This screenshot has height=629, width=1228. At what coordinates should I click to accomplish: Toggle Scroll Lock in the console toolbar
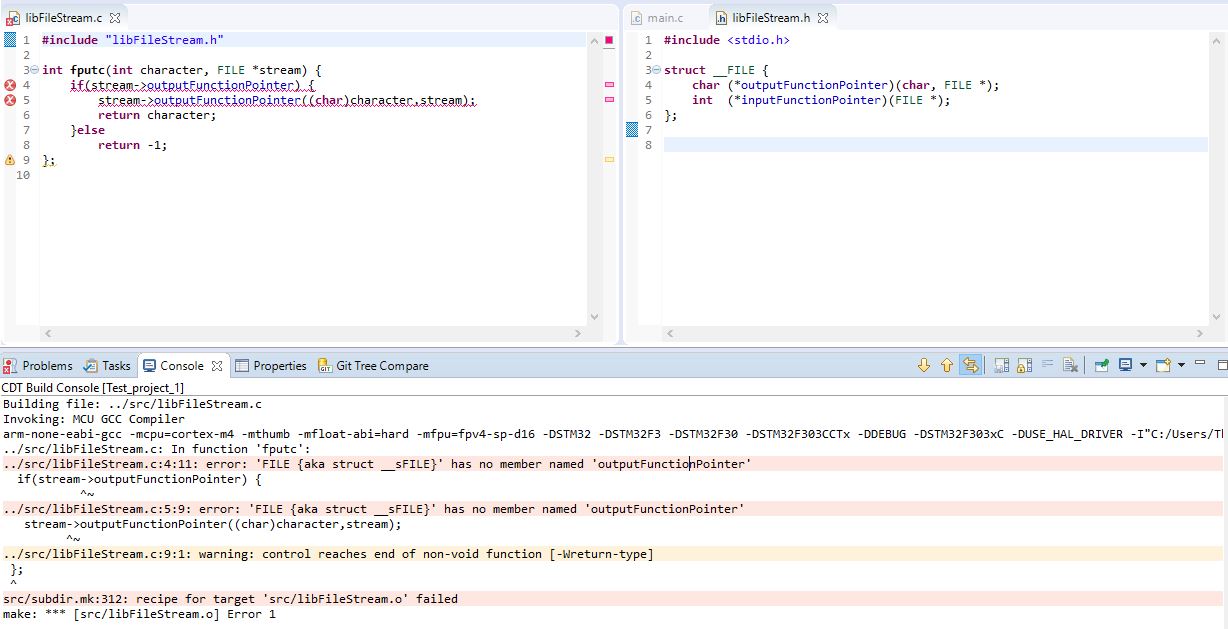click(x=1023, y=366)
